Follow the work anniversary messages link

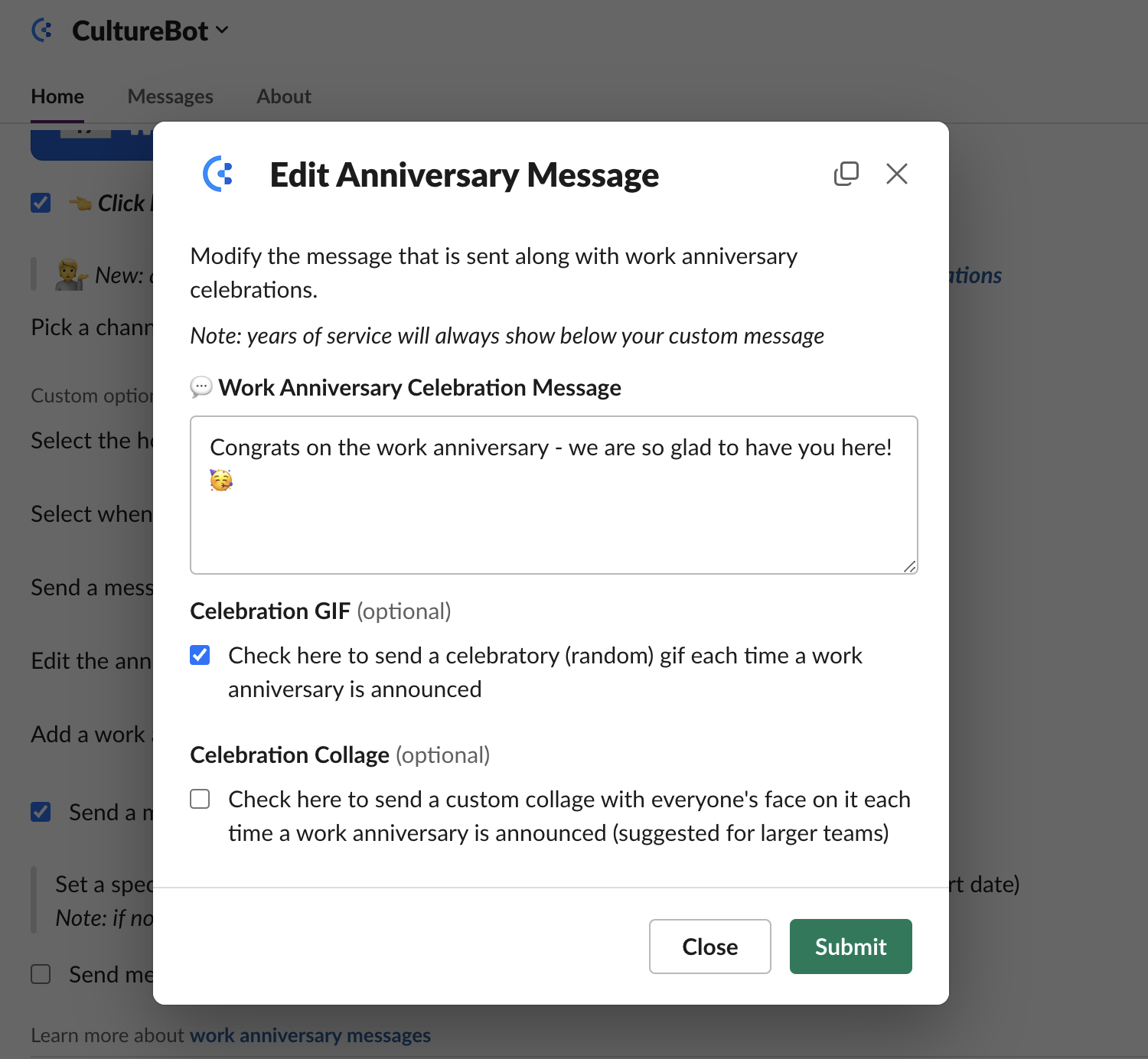pyautogui.click(x=310, y=1035)
